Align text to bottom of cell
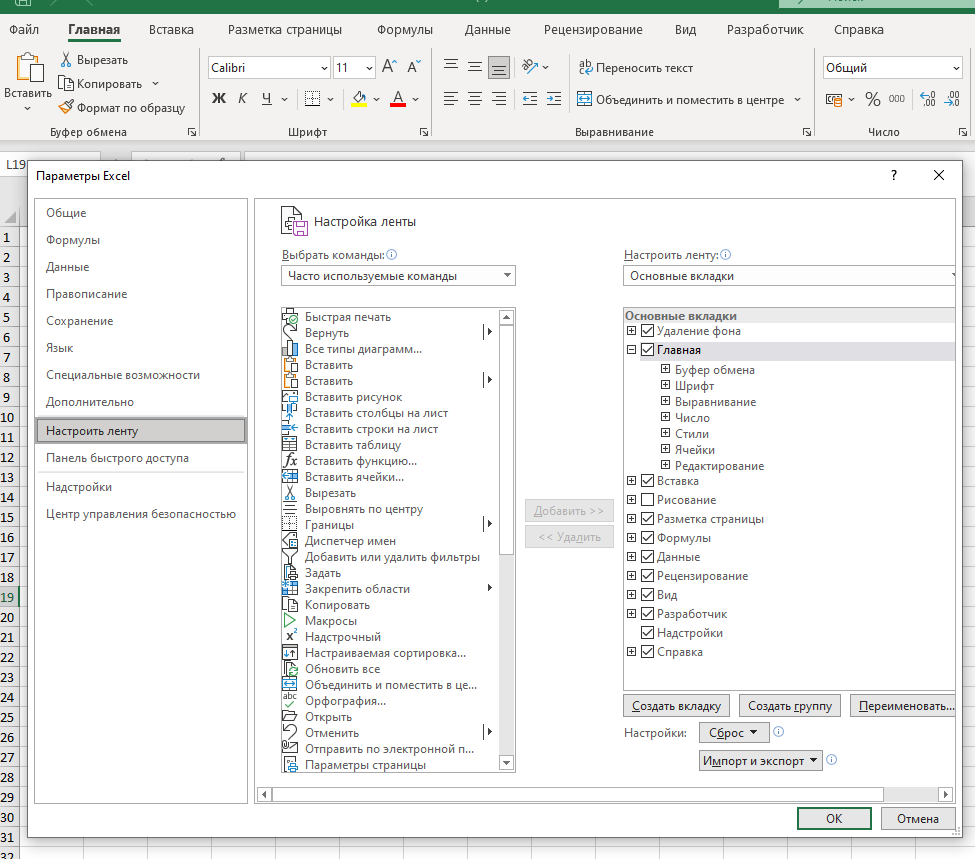The width and height of the screenshot is (975, 859). [x=499, y=67]
